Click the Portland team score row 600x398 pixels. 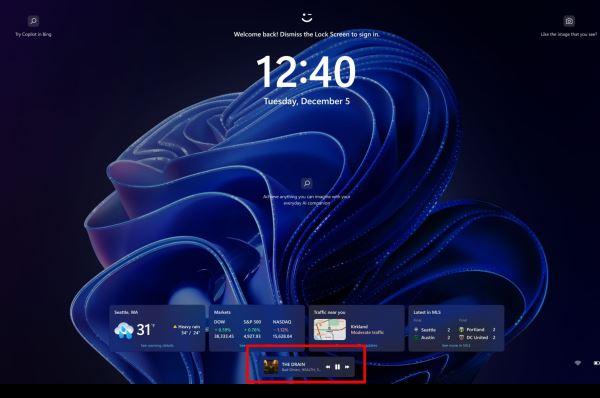pos(477,329)
